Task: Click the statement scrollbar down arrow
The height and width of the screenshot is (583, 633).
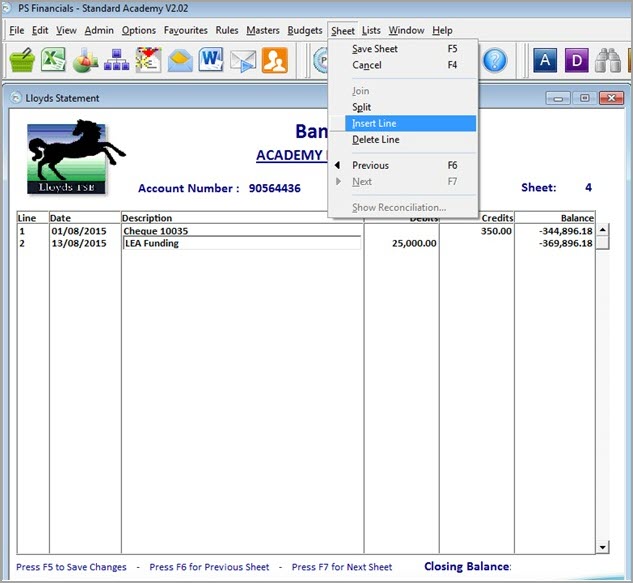Action: [602, 547]
